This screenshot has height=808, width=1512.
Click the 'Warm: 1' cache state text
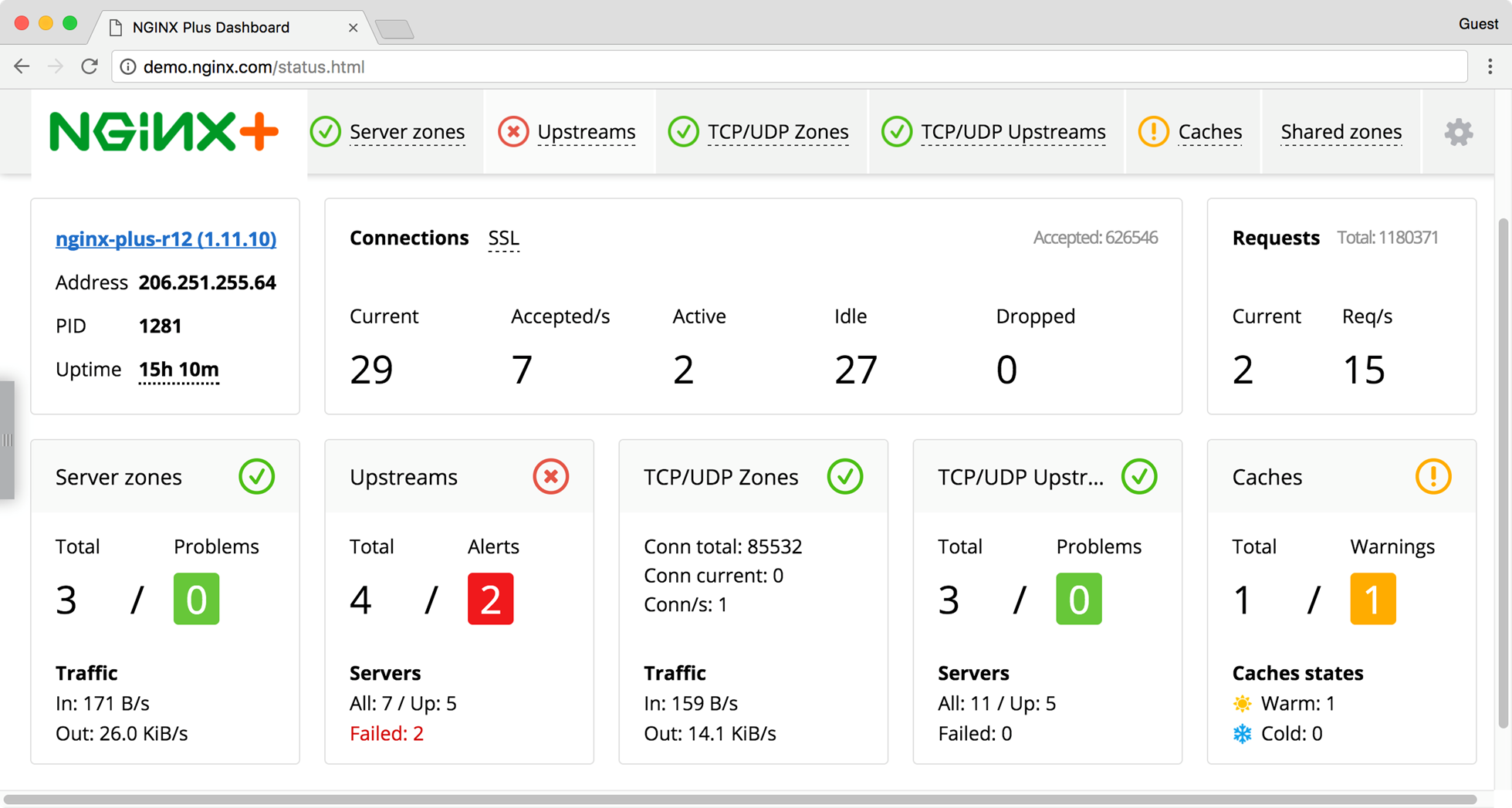pos(1297,704)
